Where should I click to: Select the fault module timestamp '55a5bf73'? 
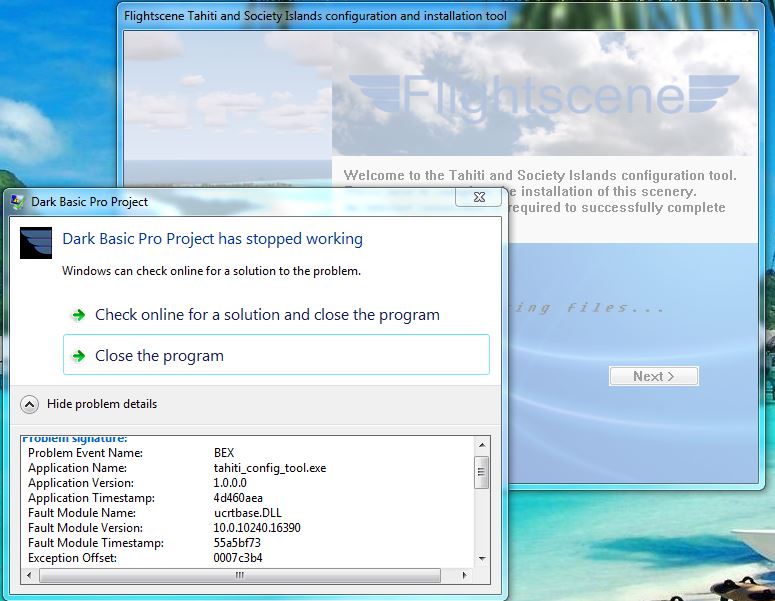click(237, 543)
